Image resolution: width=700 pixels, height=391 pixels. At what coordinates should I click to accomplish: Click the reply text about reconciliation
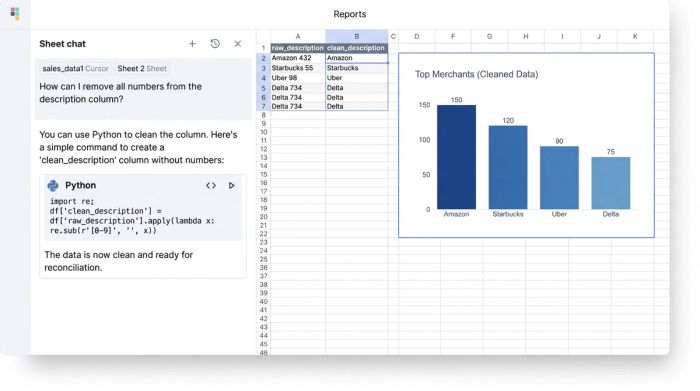(119, 261)
